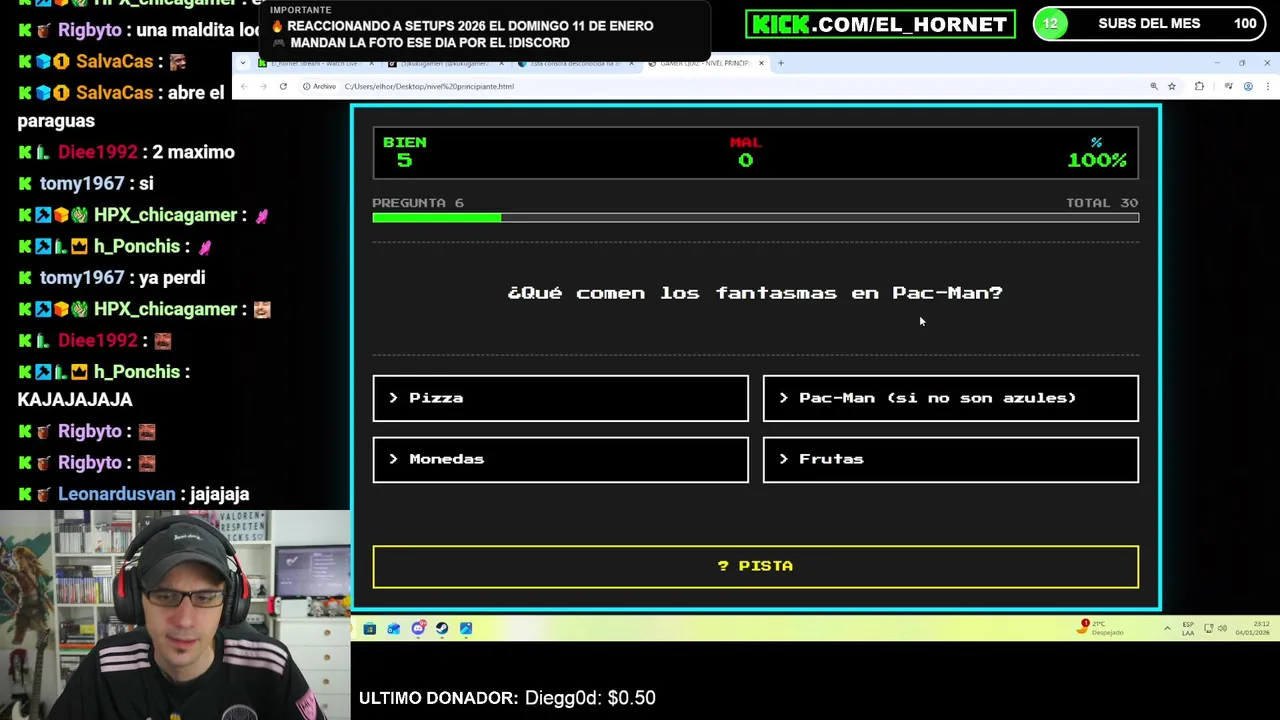This screenshot has height=720, width=1280.
Task: Click the Archivo file info chip in address bar
Action: click(320, 86)
